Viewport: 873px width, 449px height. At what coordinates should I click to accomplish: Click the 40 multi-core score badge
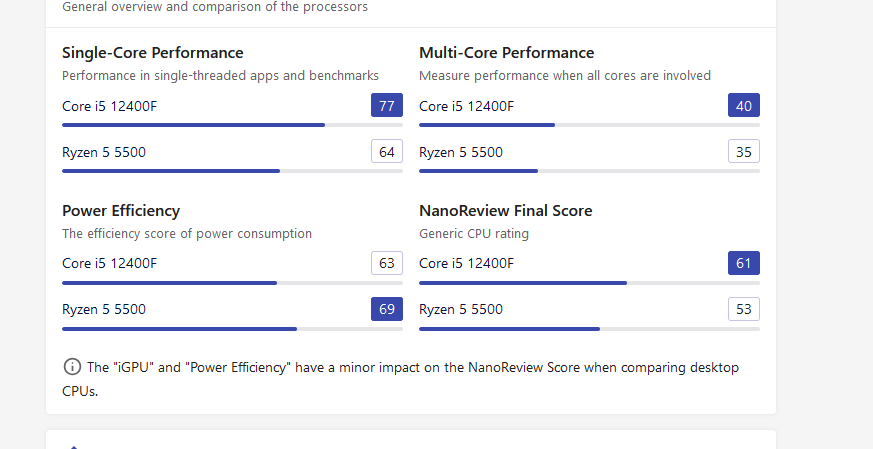point(744,106)
